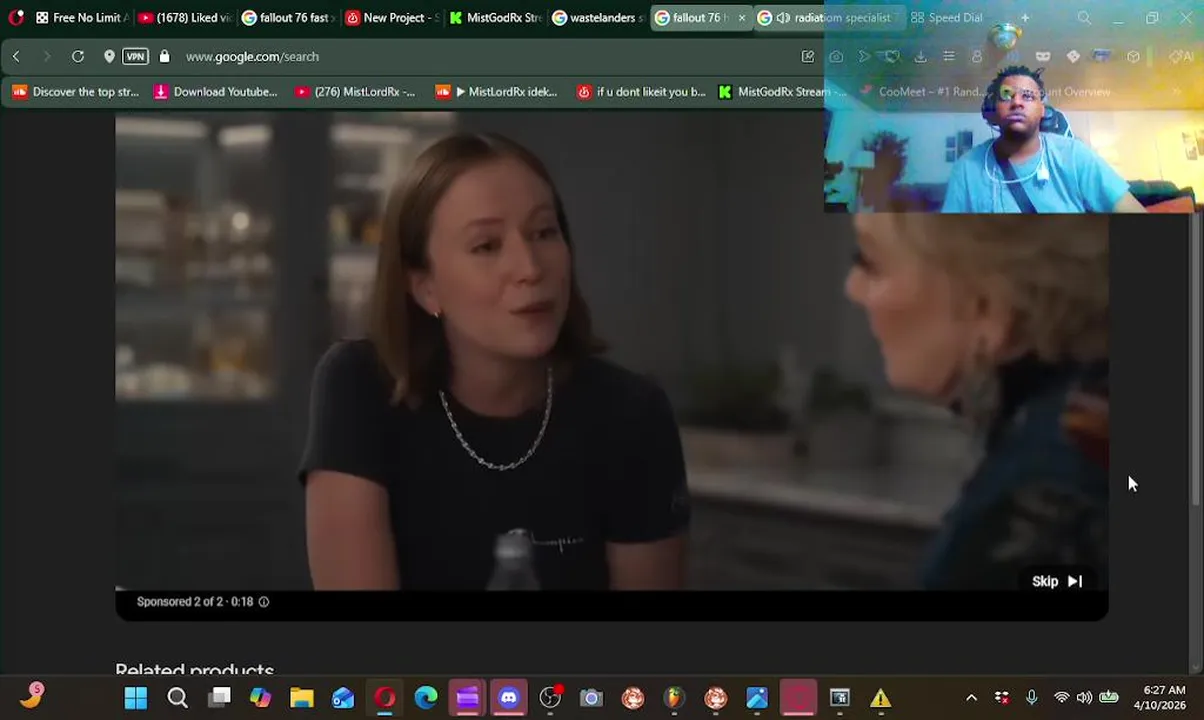Click the www.google.com/search address field
The height and width of the screenshot is (720, 1204).
pyautogui.click(x=252, y=57)
